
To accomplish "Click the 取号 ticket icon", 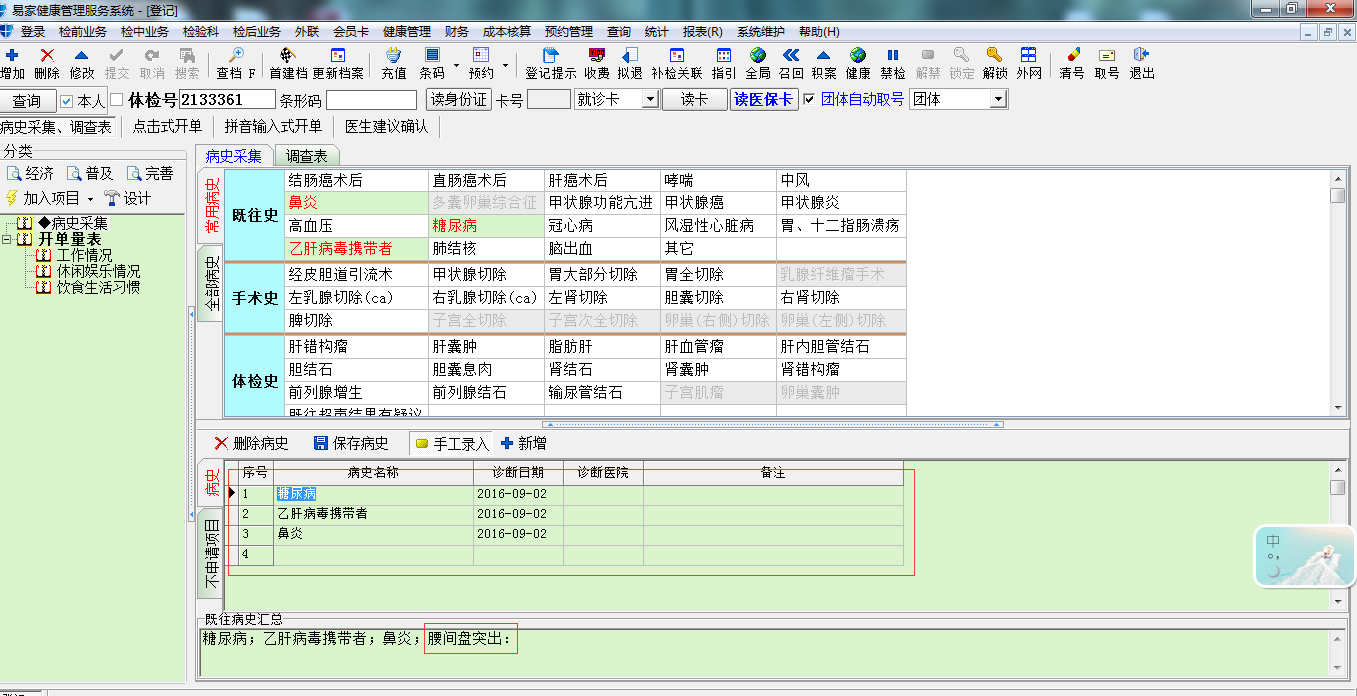I will [1107, 55].
